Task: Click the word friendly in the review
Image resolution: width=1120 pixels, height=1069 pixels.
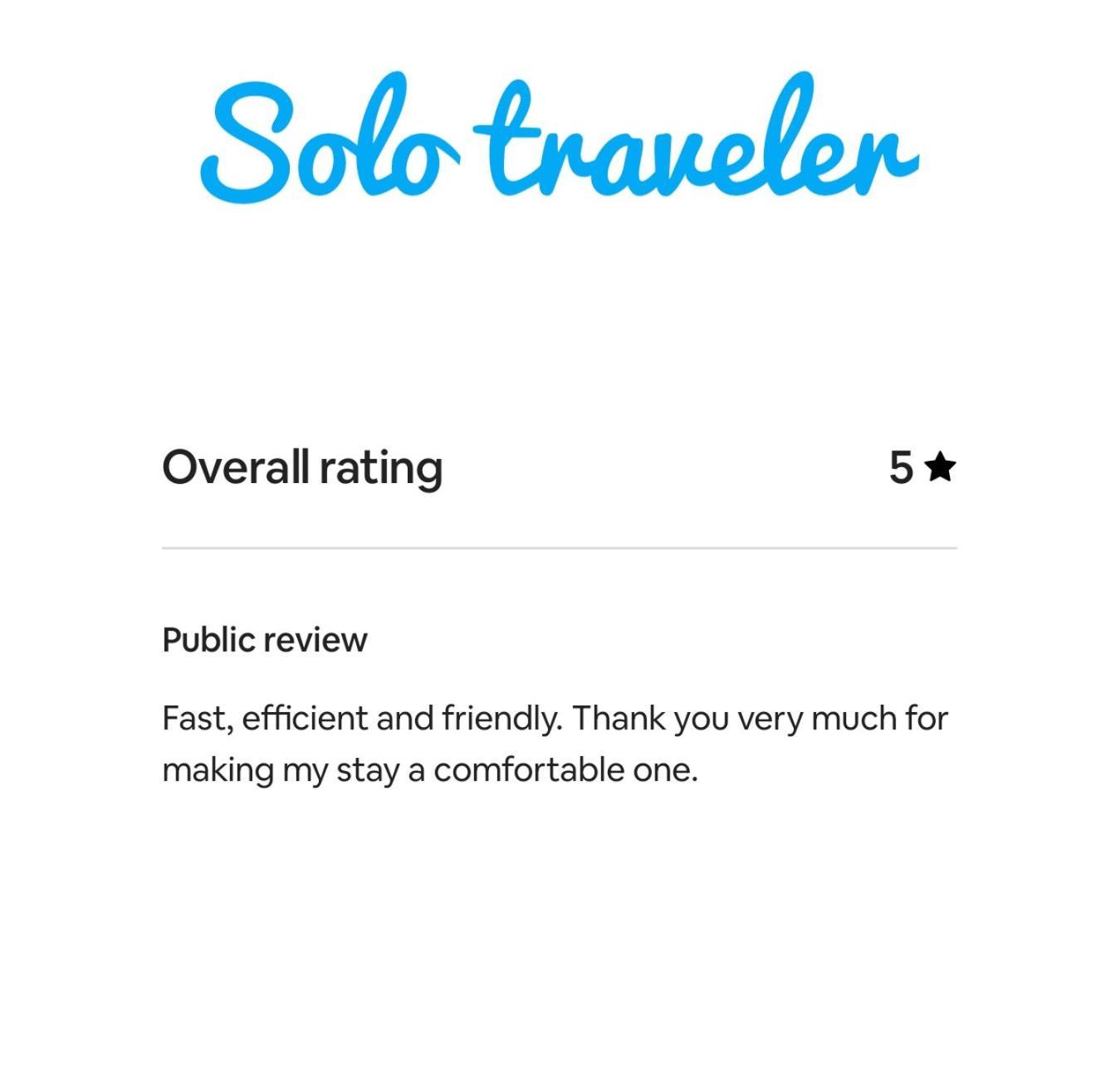Action: (x=501, y=719)
